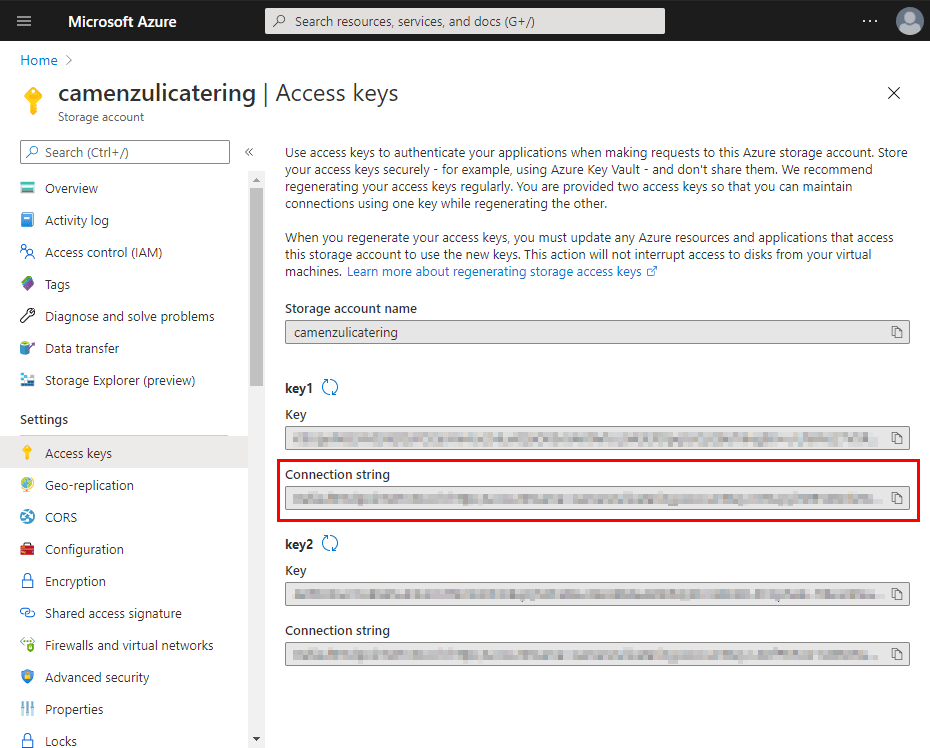Open Shared access signature settings
The width and height of the screenshot is (930, 748).
(x=113, y=613)
